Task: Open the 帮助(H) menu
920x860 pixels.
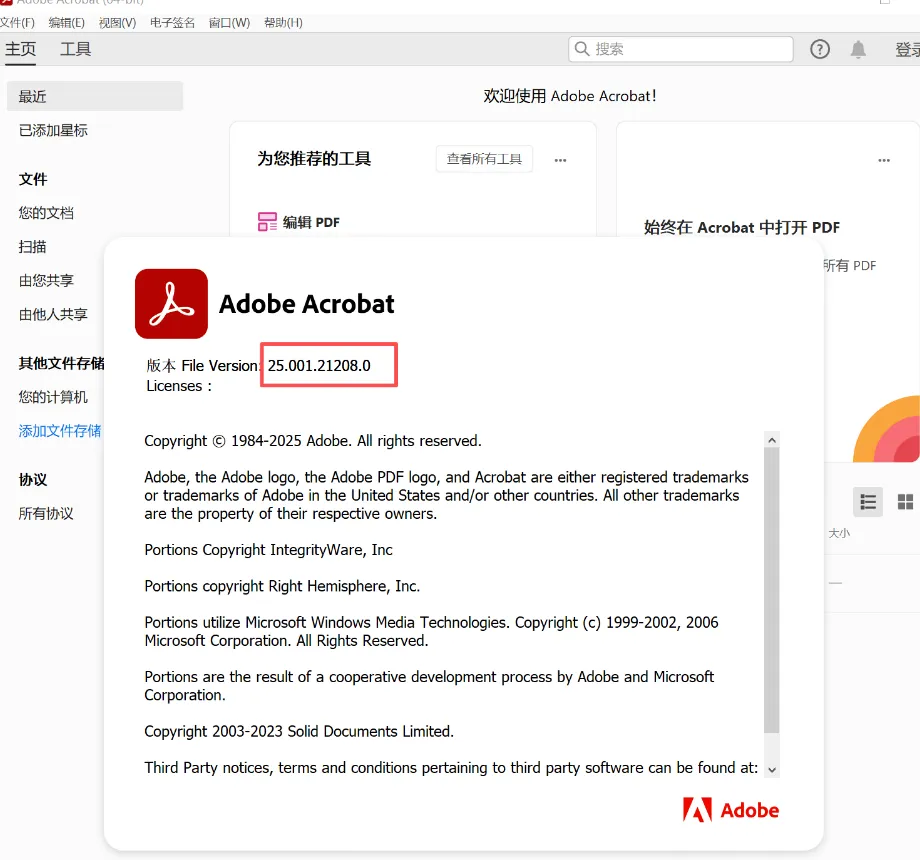Action: pyautogui.click(x=283, y=23)
